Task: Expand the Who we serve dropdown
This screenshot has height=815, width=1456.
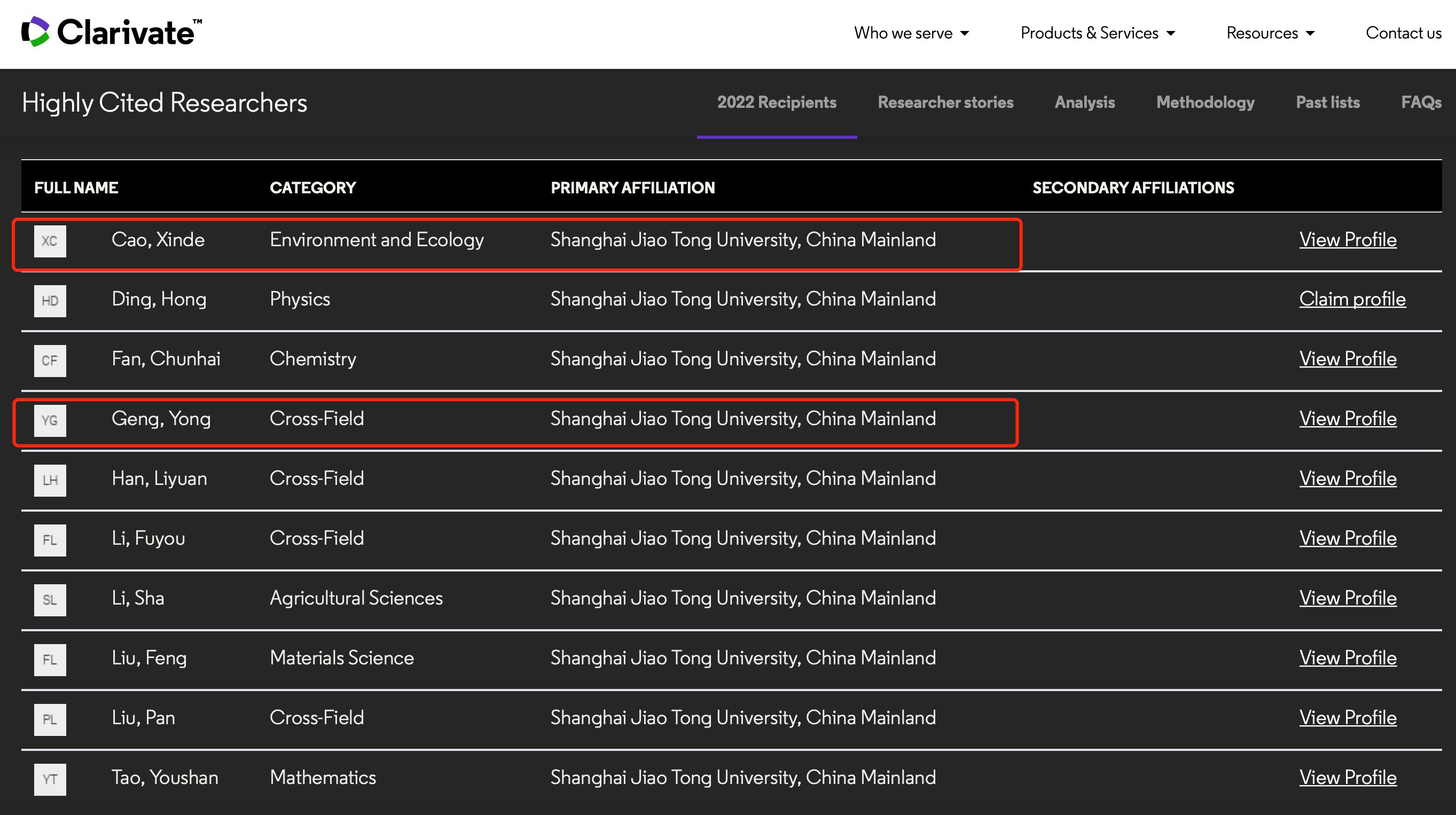Action: click(911, 33)
